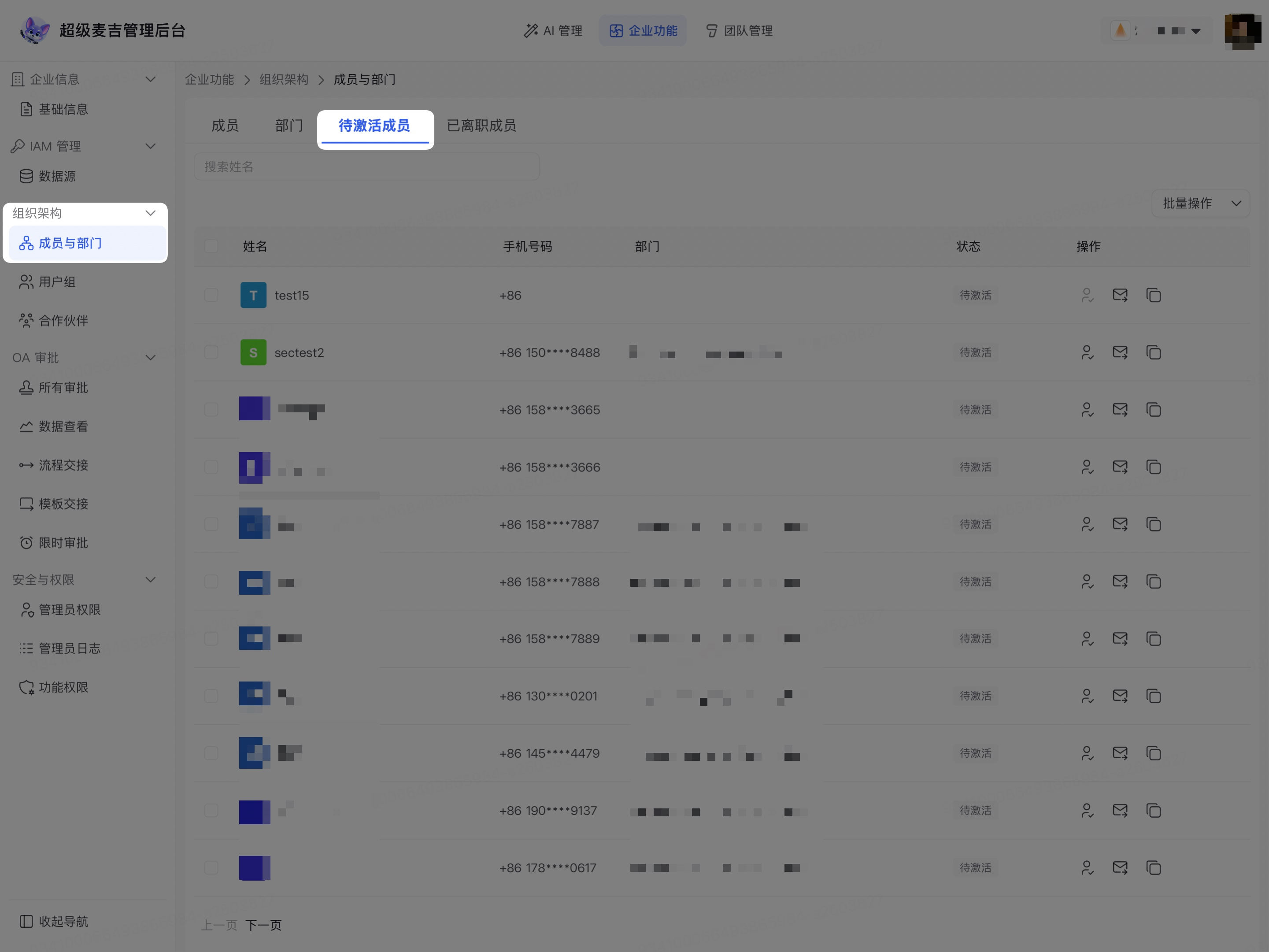Select the row checkbox for 158****3665
This screenshot has width=1269, height=952.
coord(211,410)
